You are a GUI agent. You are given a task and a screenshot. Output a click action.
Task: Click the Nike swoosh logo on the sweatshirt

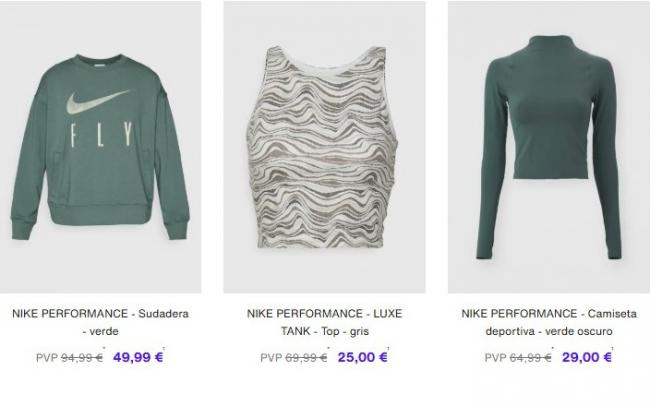point(99,102)
